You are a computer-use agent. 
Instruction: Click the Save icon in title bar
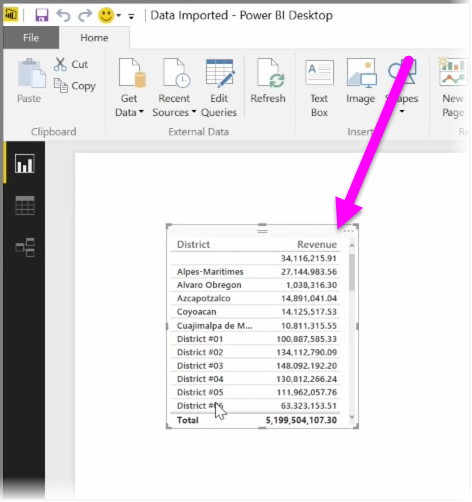pyautogui.click(x=42, y=15)
